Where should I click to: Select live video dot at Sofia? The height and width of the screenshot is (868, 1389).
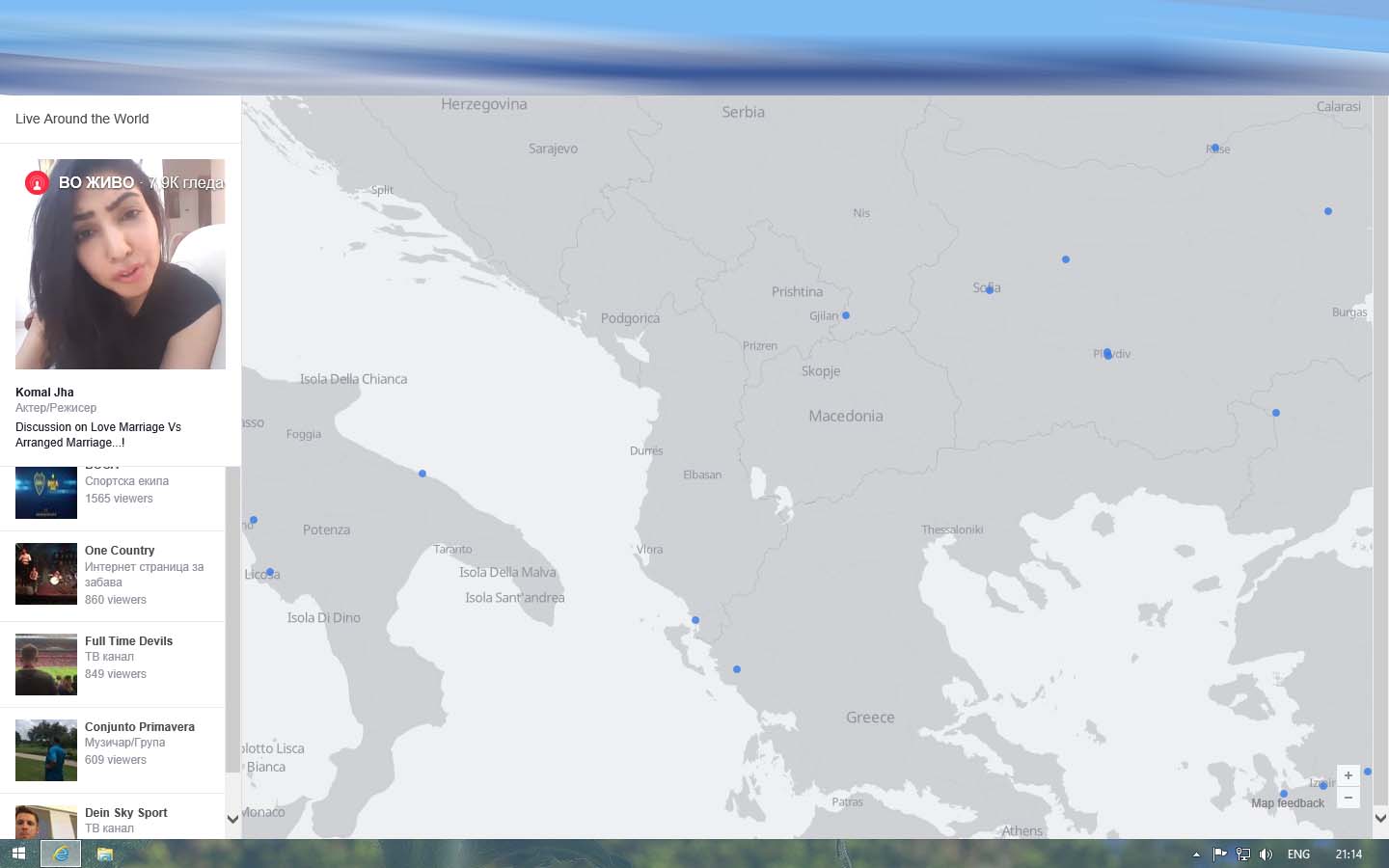click(x=989, y=289)
